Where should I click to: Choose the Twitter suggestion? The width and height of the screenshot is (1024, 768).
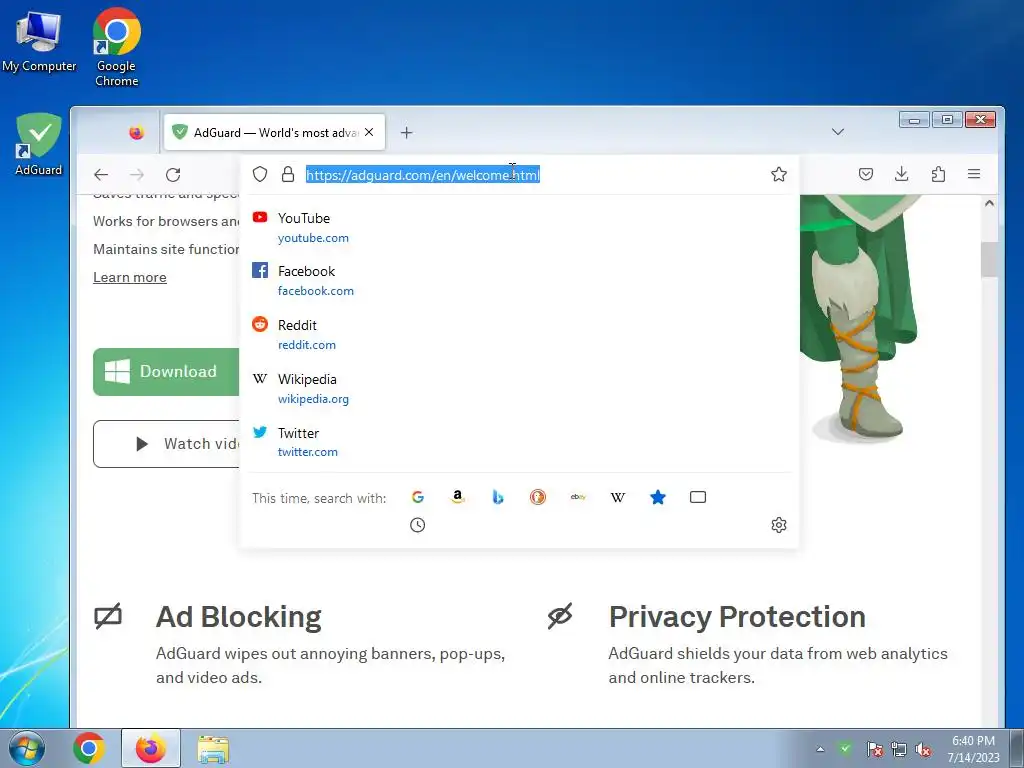tap(519, 442)
